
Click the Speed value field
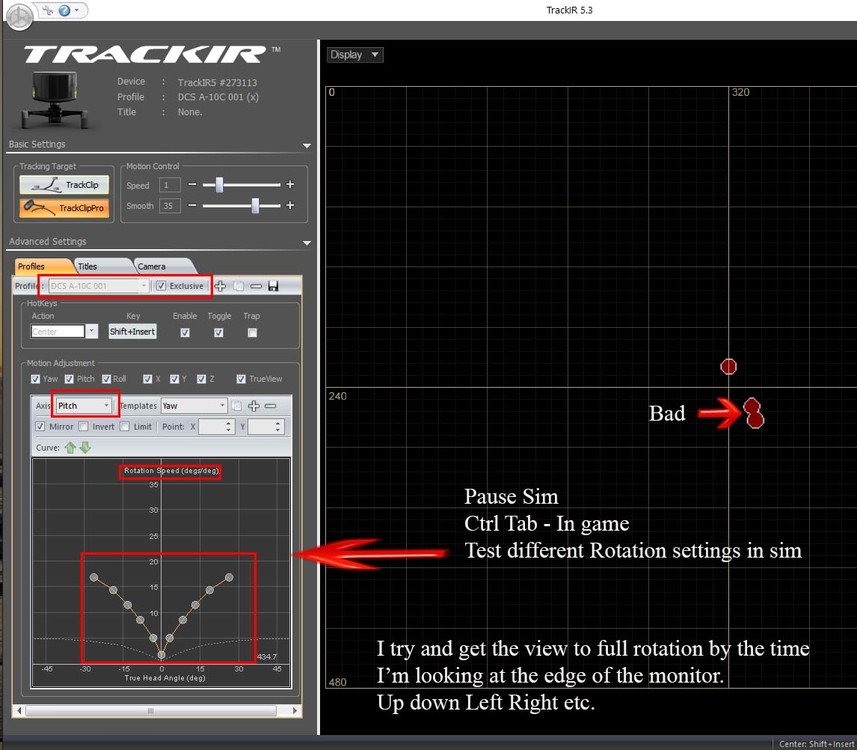pos(169,185)
